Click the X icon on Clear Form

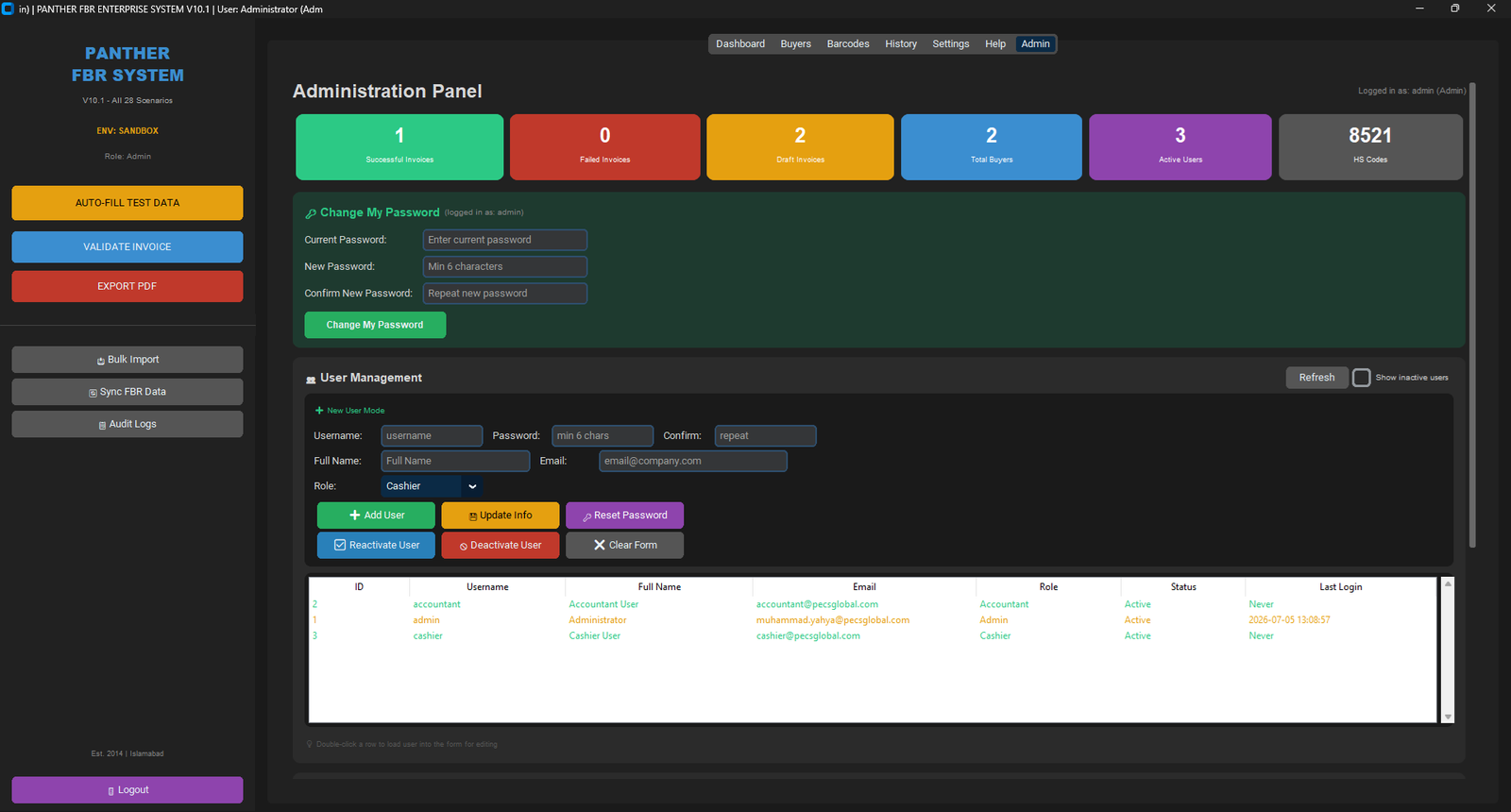(x=600, y=546)
